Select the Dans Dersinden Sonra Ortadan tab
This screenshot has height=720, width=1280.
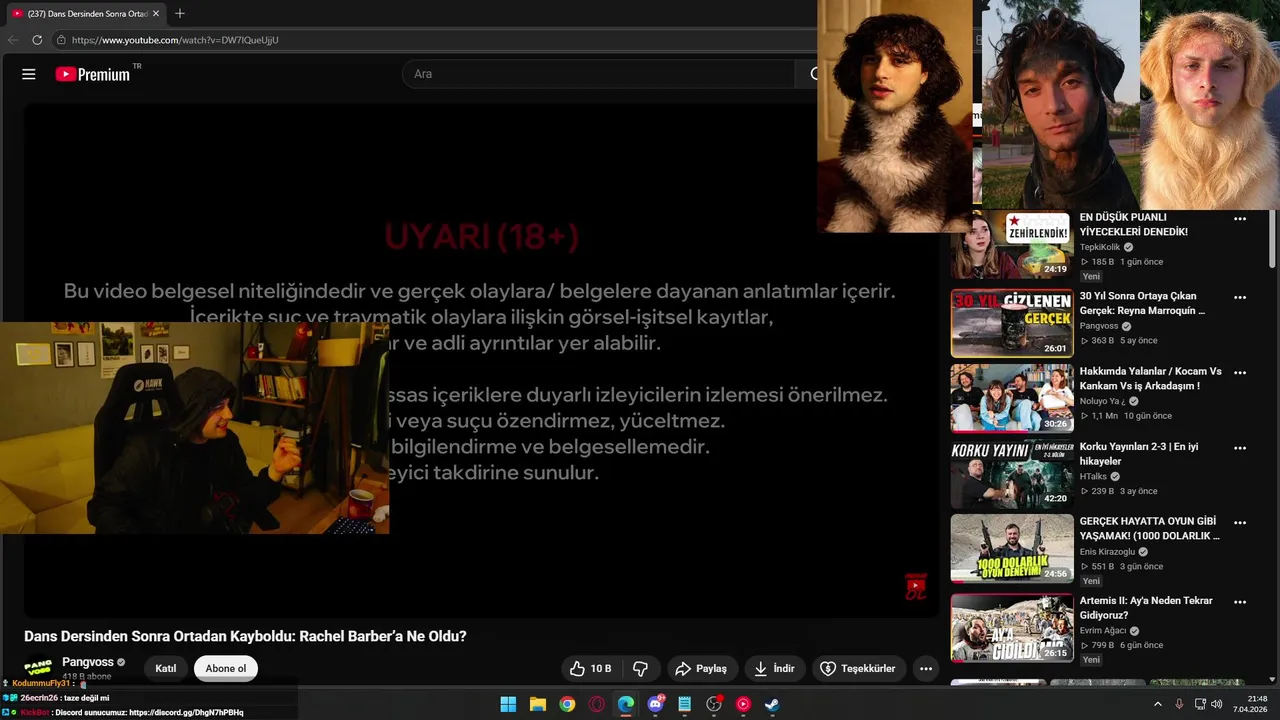[x=86, y=14]
